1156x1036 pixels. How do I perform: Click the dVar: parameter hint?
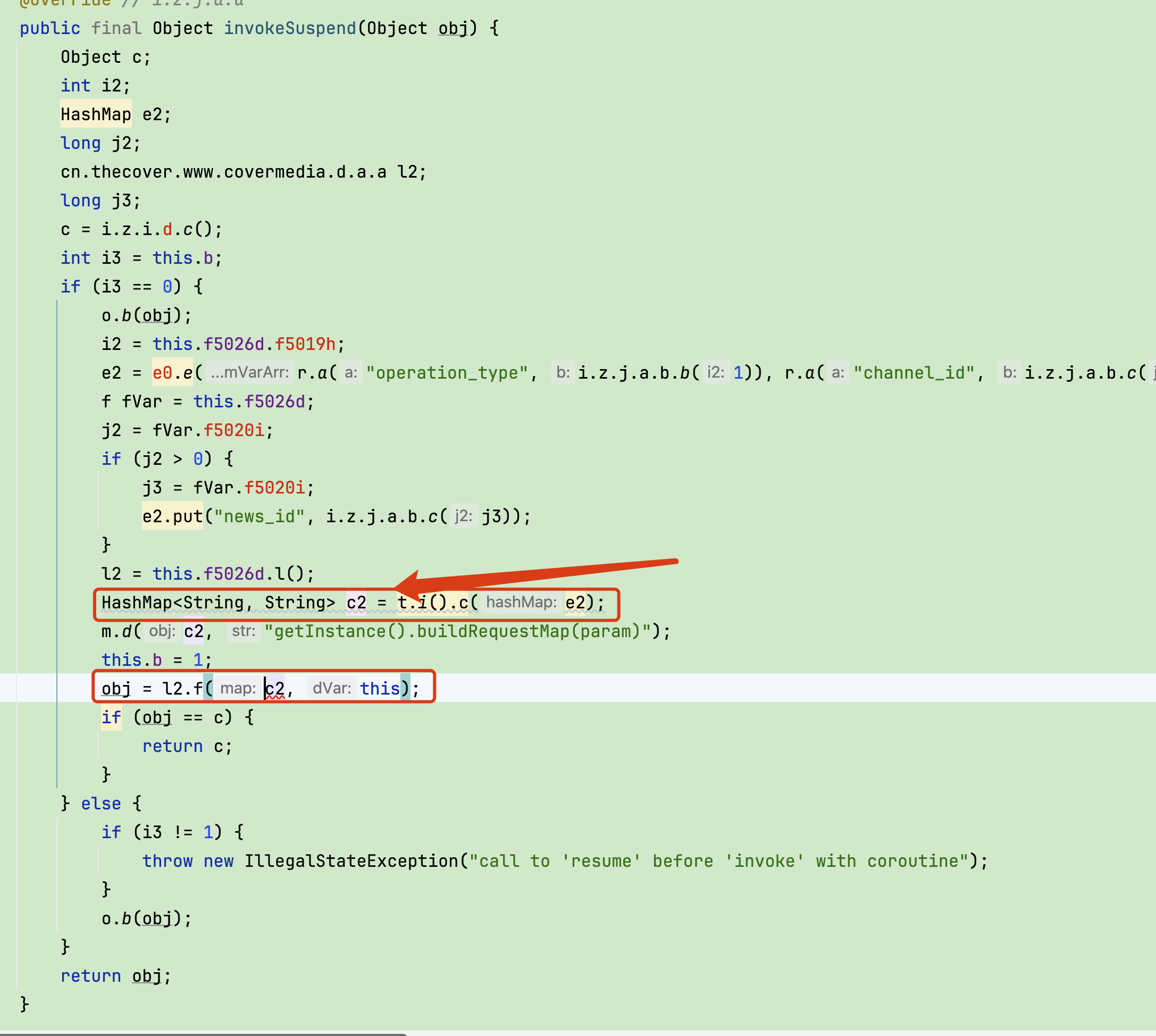[x=332, y=689]
